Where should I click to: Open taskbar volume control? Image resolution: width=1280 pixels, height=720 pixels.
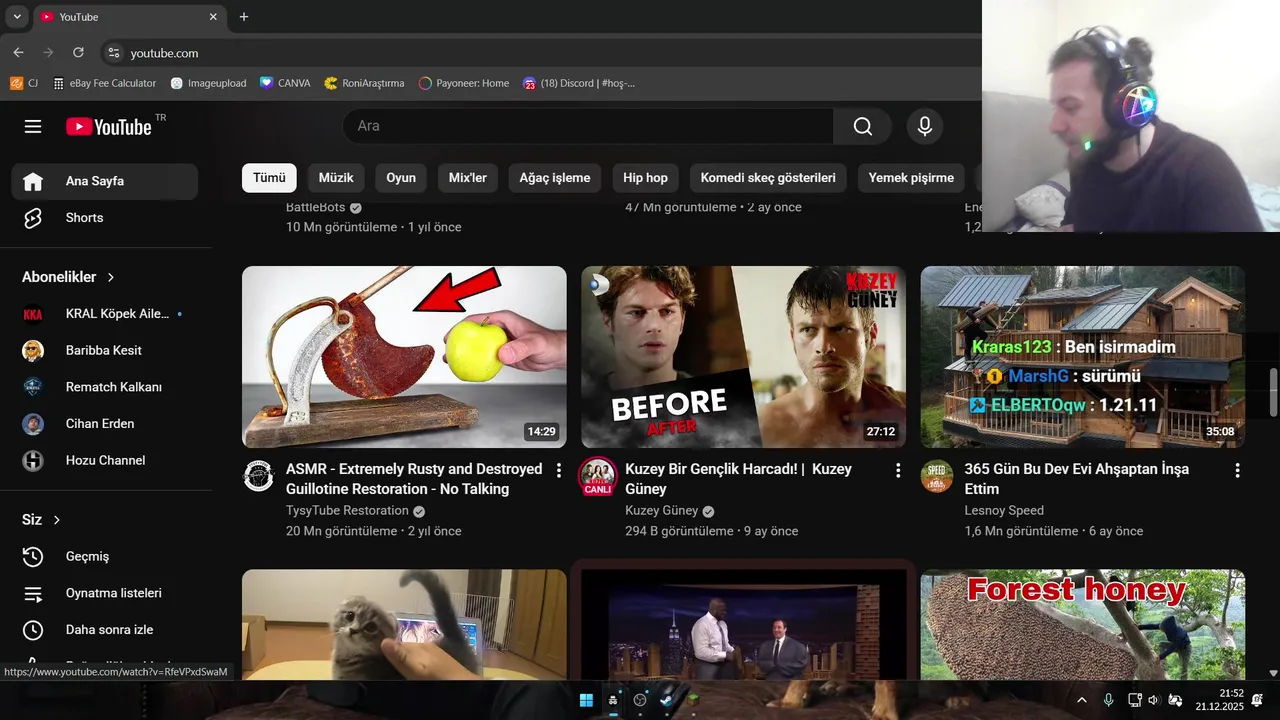tap(1153, 700)
